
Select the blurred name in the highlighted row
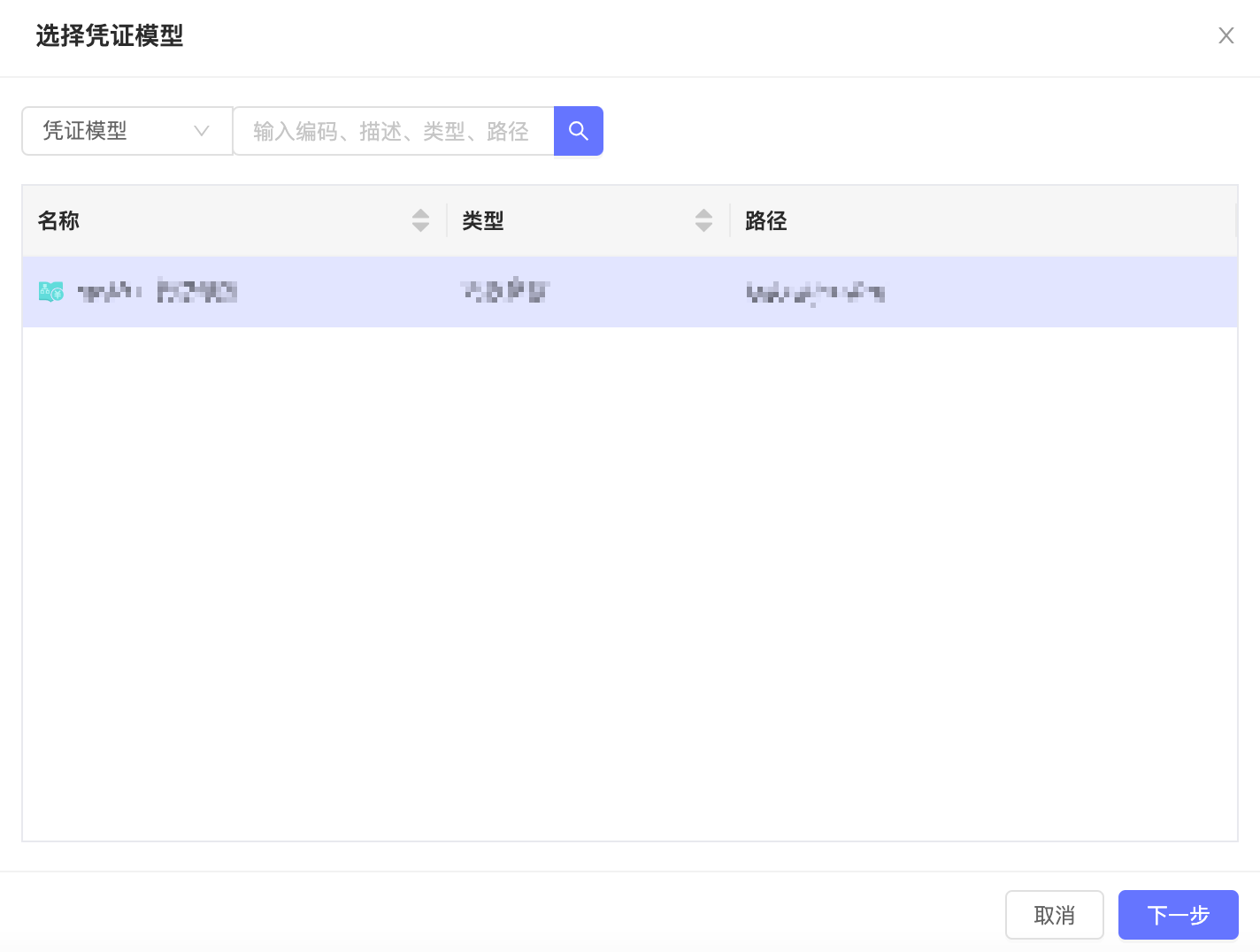pos(157,292)
